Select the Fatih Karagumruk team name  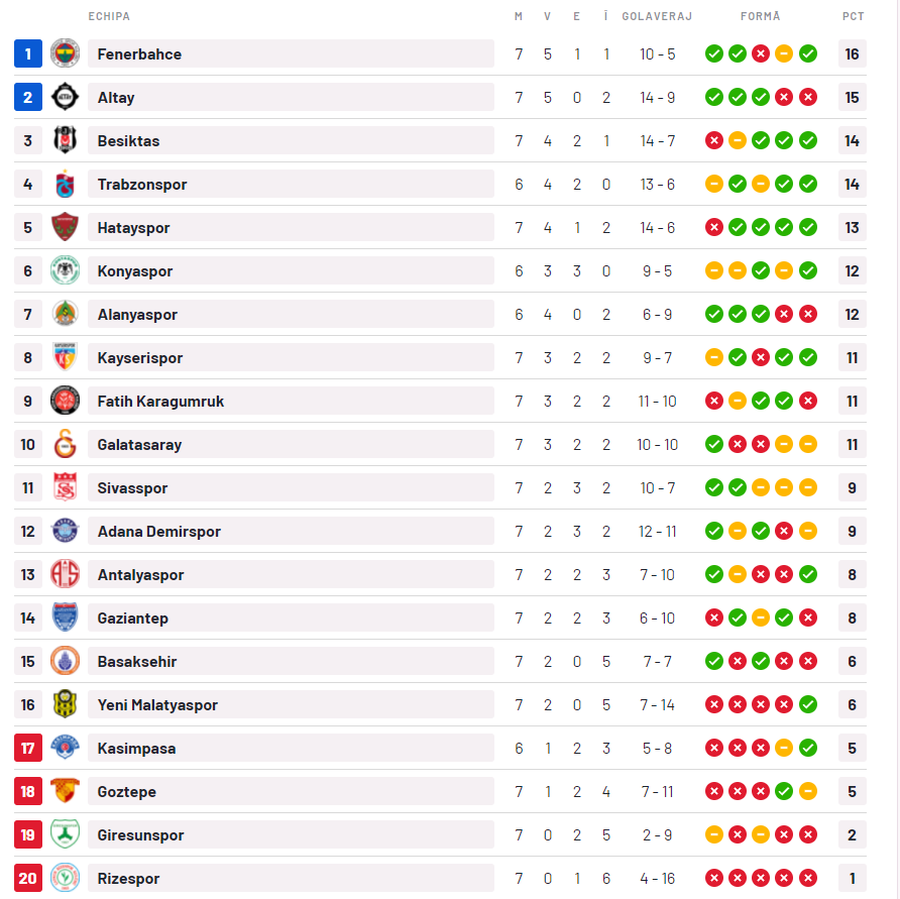[x=161, y=401]
